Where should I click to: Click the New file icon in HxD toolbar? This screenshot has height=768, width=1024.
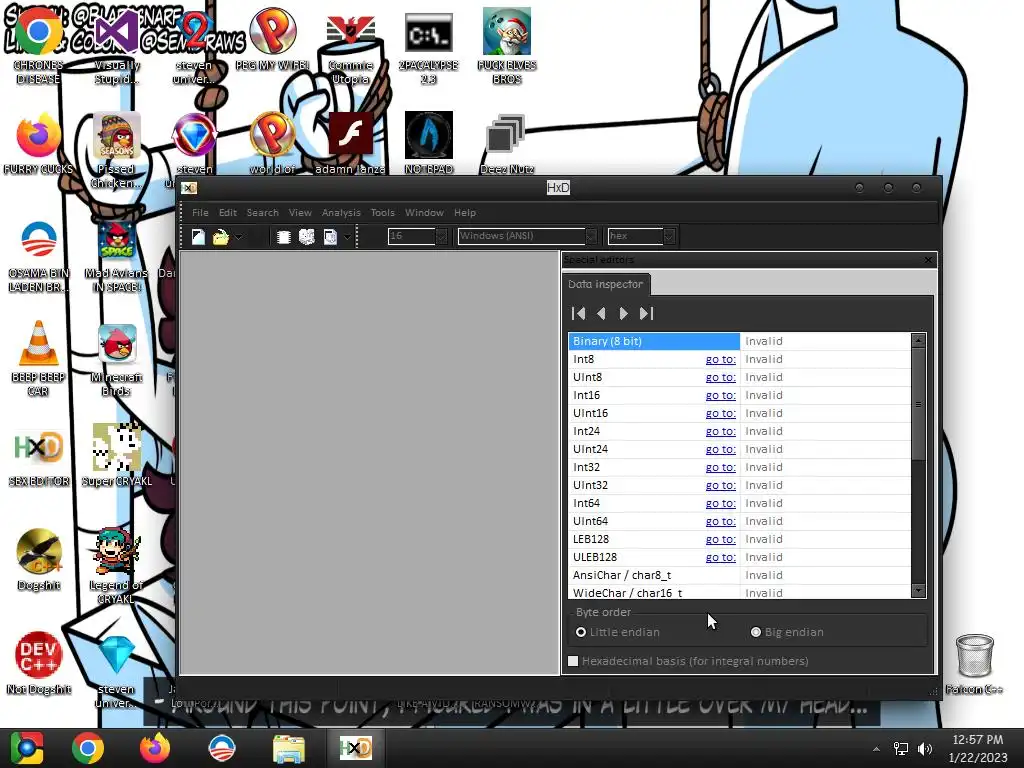point(198,236)
